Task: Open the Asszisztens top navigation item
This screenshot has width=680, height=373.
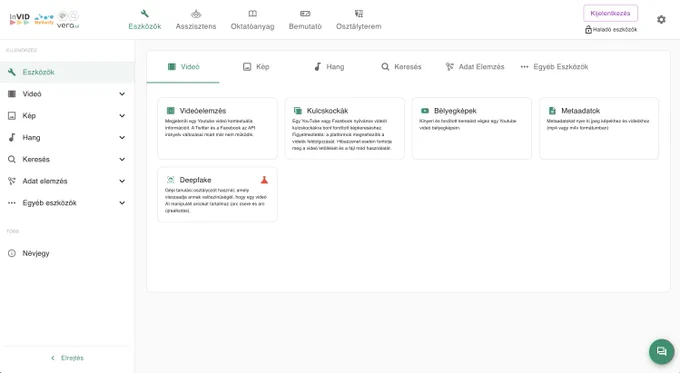Action: point(196,20)
